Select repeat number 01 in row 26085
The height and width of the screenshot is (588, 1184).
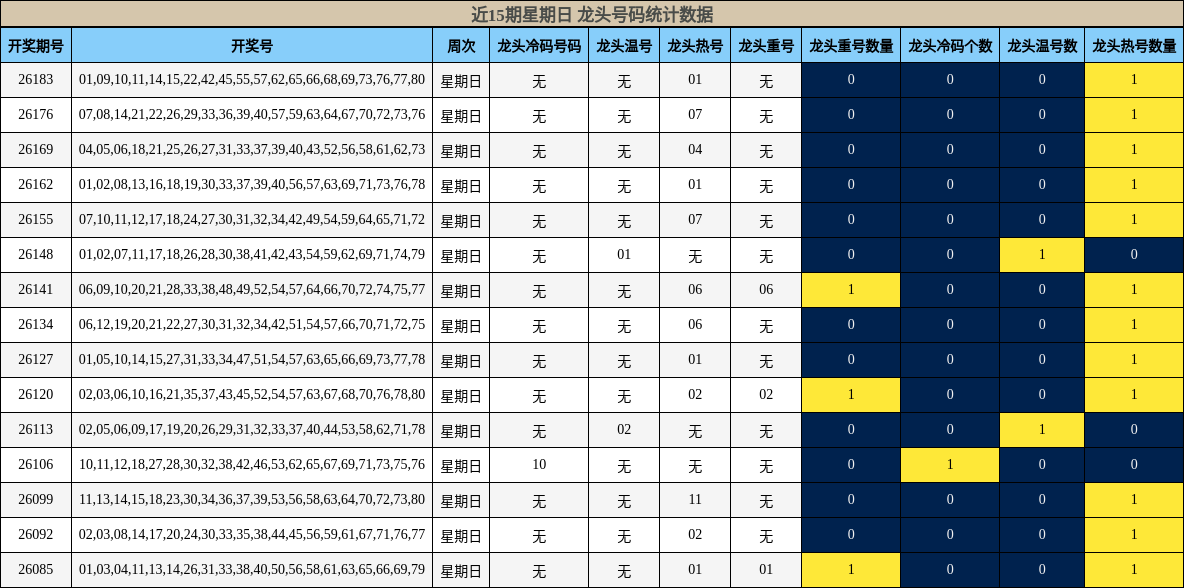766,570
